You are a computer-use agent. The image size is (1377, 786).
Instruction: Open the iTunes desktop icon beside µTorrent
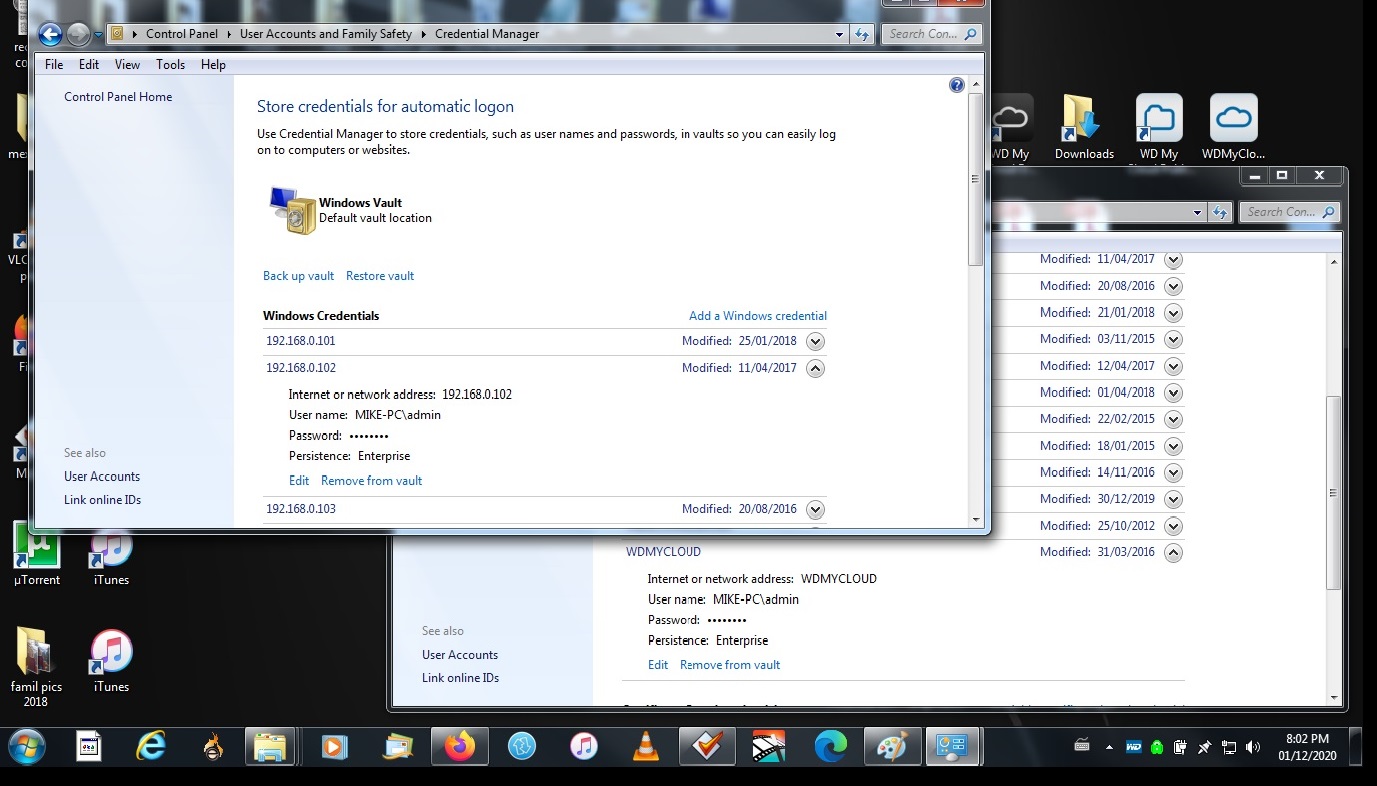click(111, 554)
